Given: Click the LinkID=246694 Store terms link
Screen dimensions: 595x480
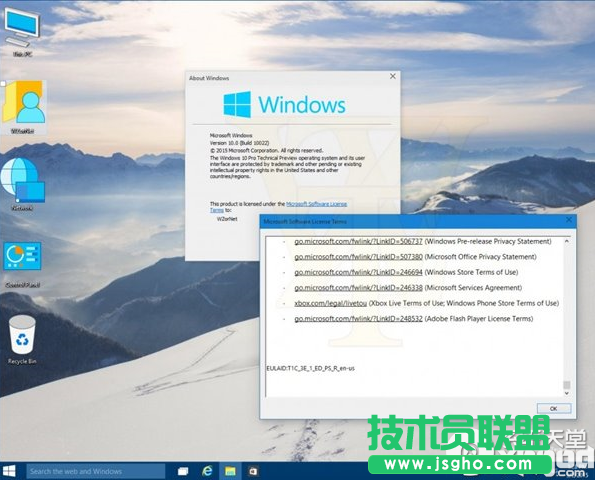Looking at the screenshot, I should (x=358, y=272).
